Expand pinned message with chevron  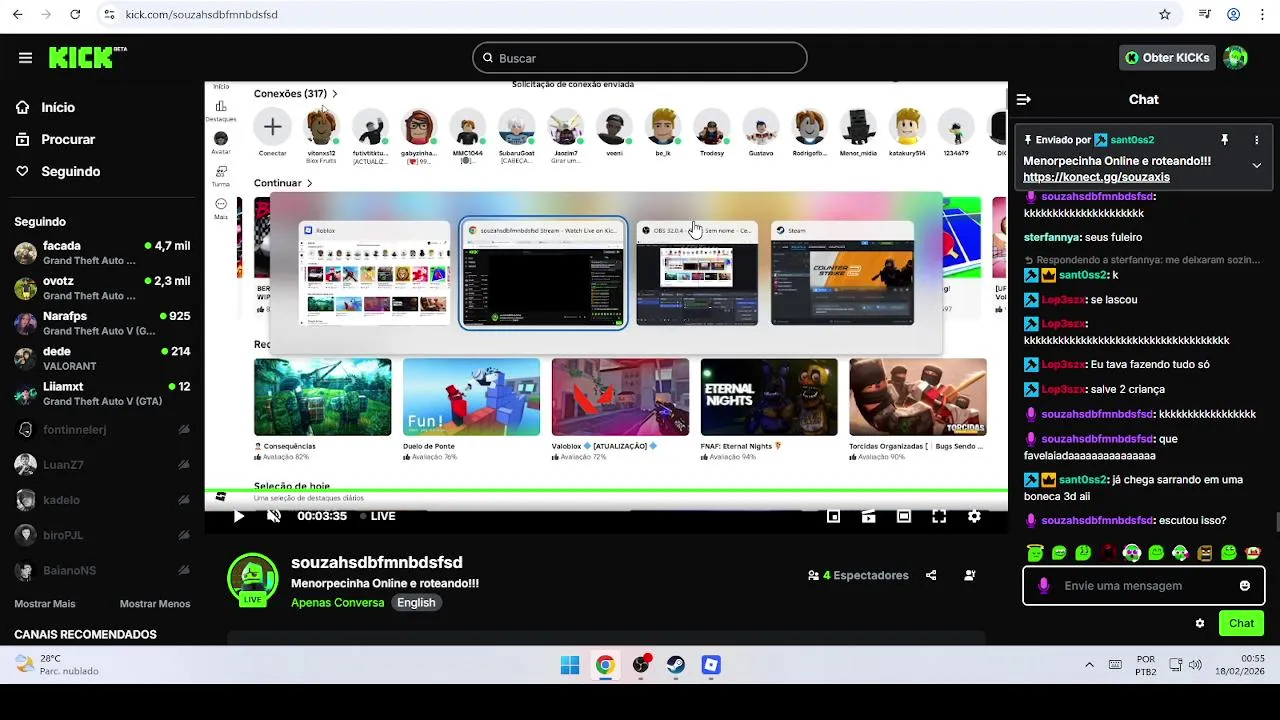pyautogui.click(x=1257, y=165)
